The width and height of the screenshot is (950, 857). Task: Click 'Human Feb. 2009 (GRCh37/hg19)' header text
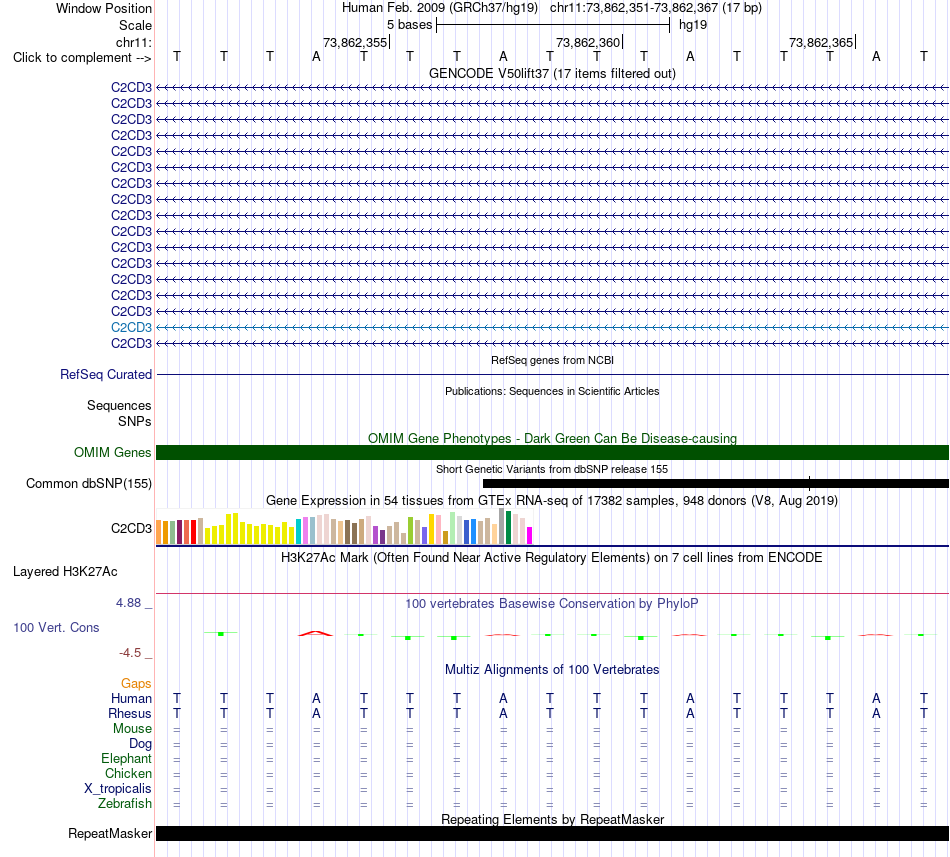click(440, 8)
